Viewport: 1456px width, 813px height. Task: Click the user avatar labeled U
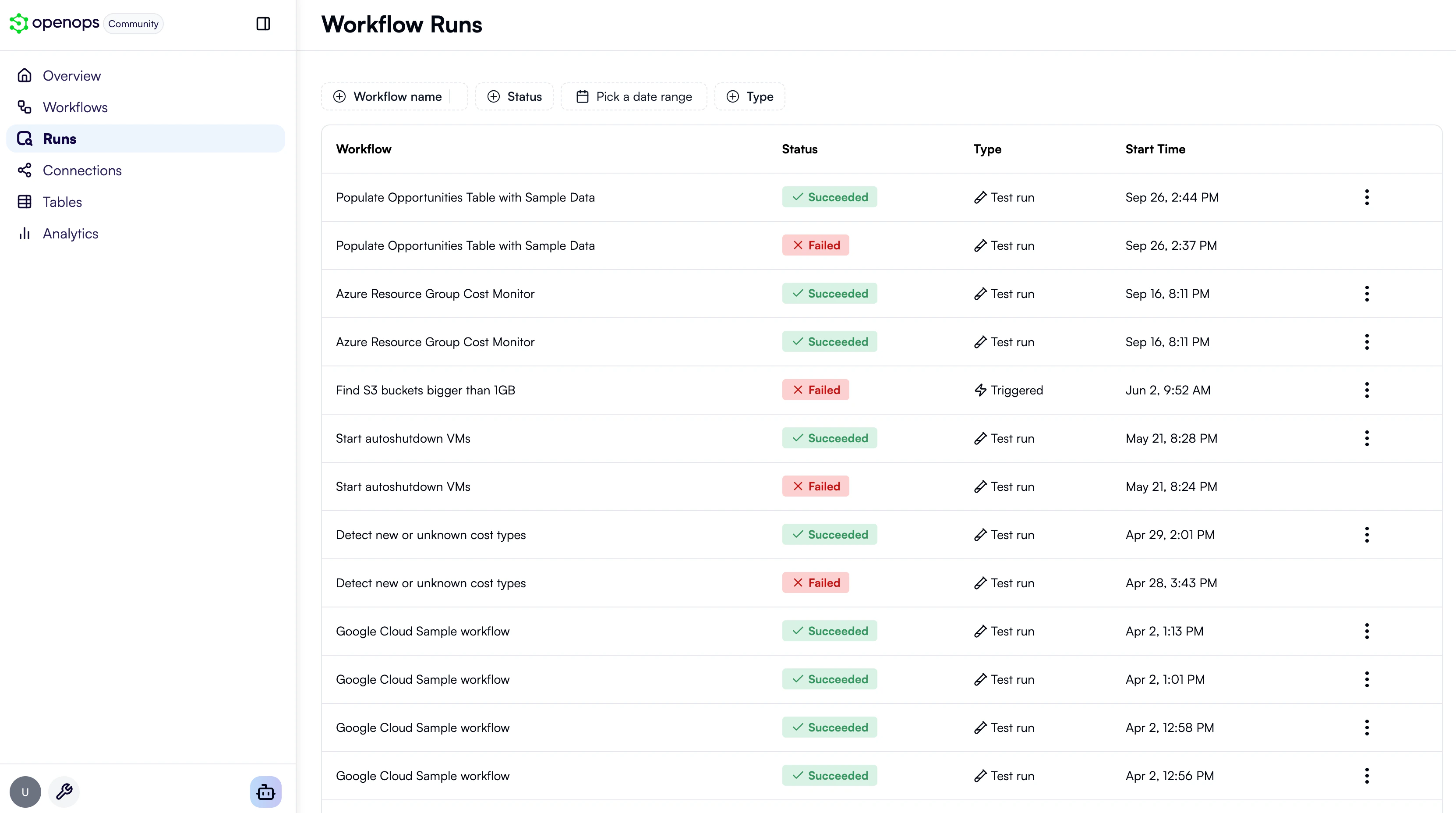[25, 792]
